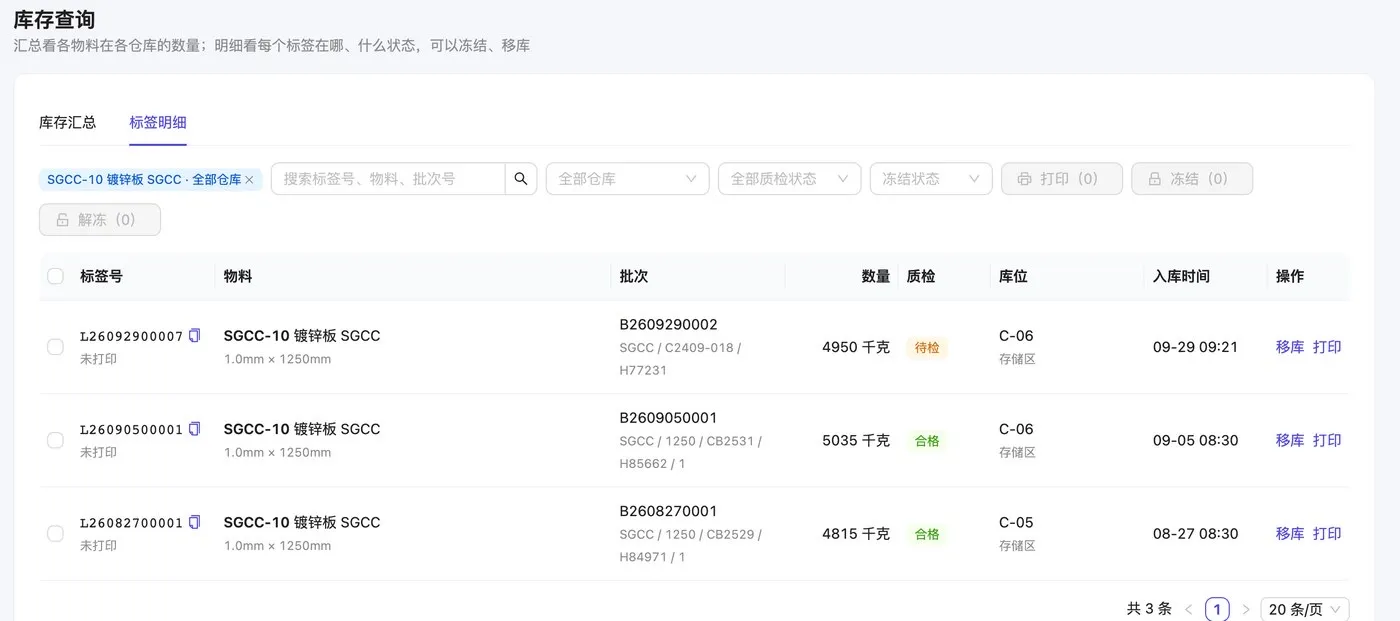The height and width of the screenshot is (621, 1400).
Task: Select page number 1
Action: tap(1217, 609)
